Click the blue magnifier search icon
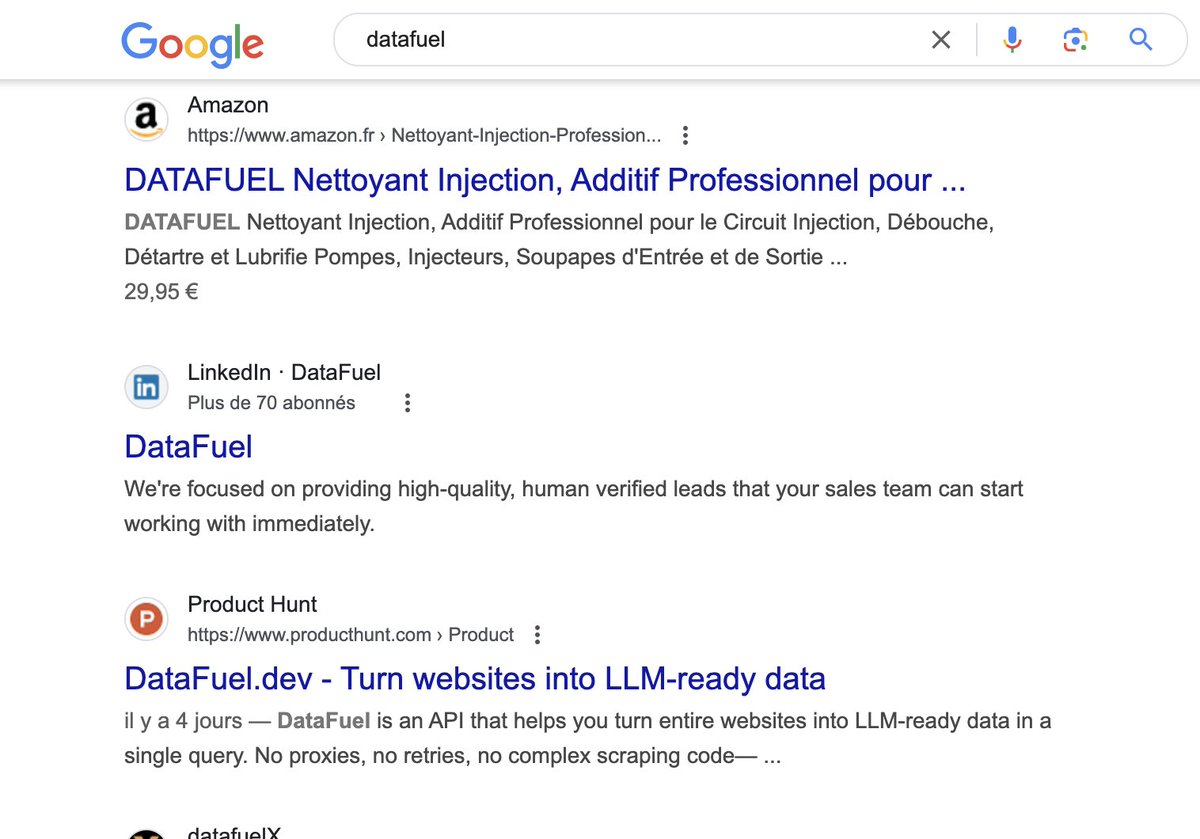1200x839 pixels. (x=1141, y=40)
